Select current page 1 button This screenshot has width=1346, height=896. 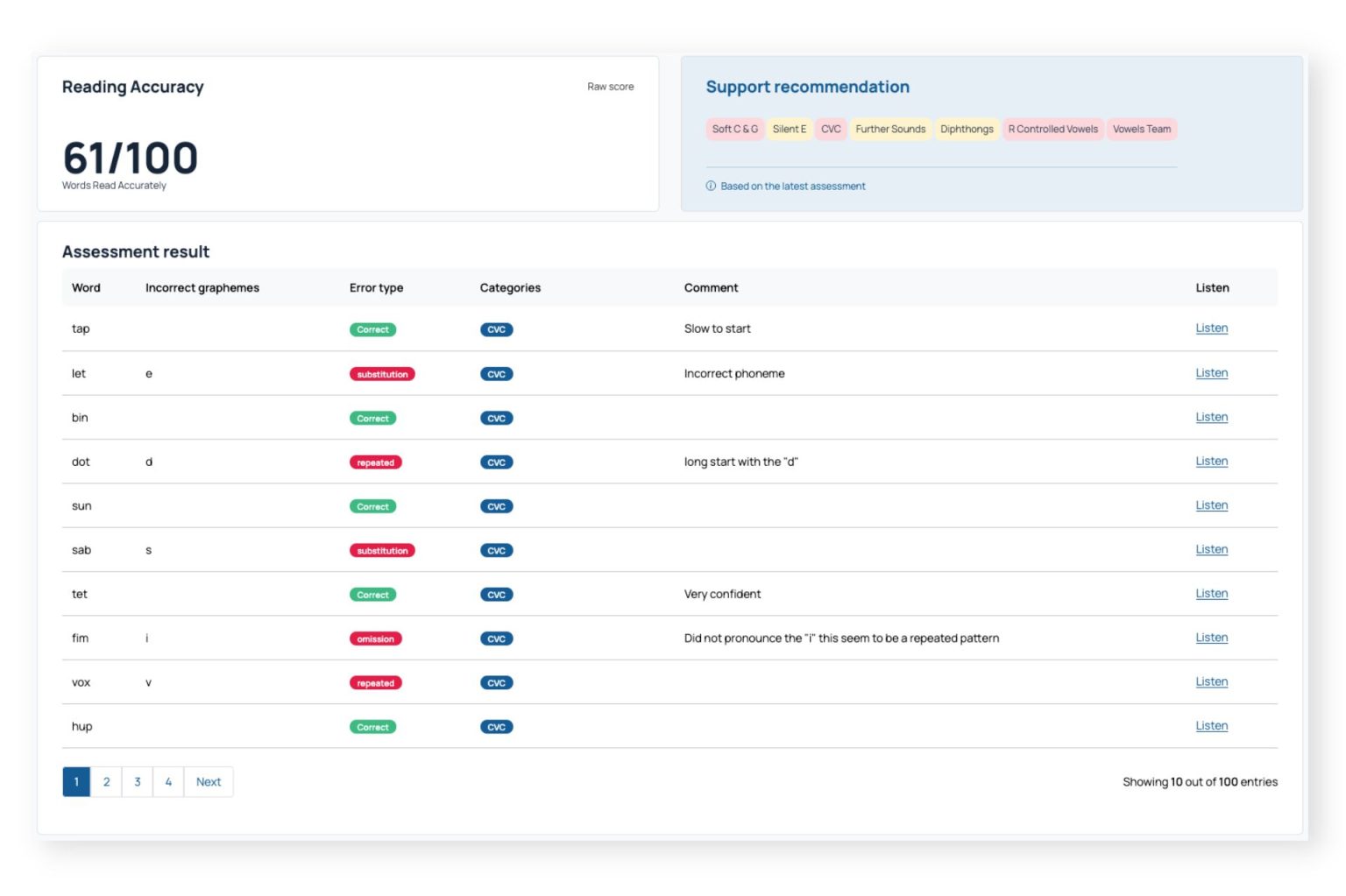click(x=76, y=782)
